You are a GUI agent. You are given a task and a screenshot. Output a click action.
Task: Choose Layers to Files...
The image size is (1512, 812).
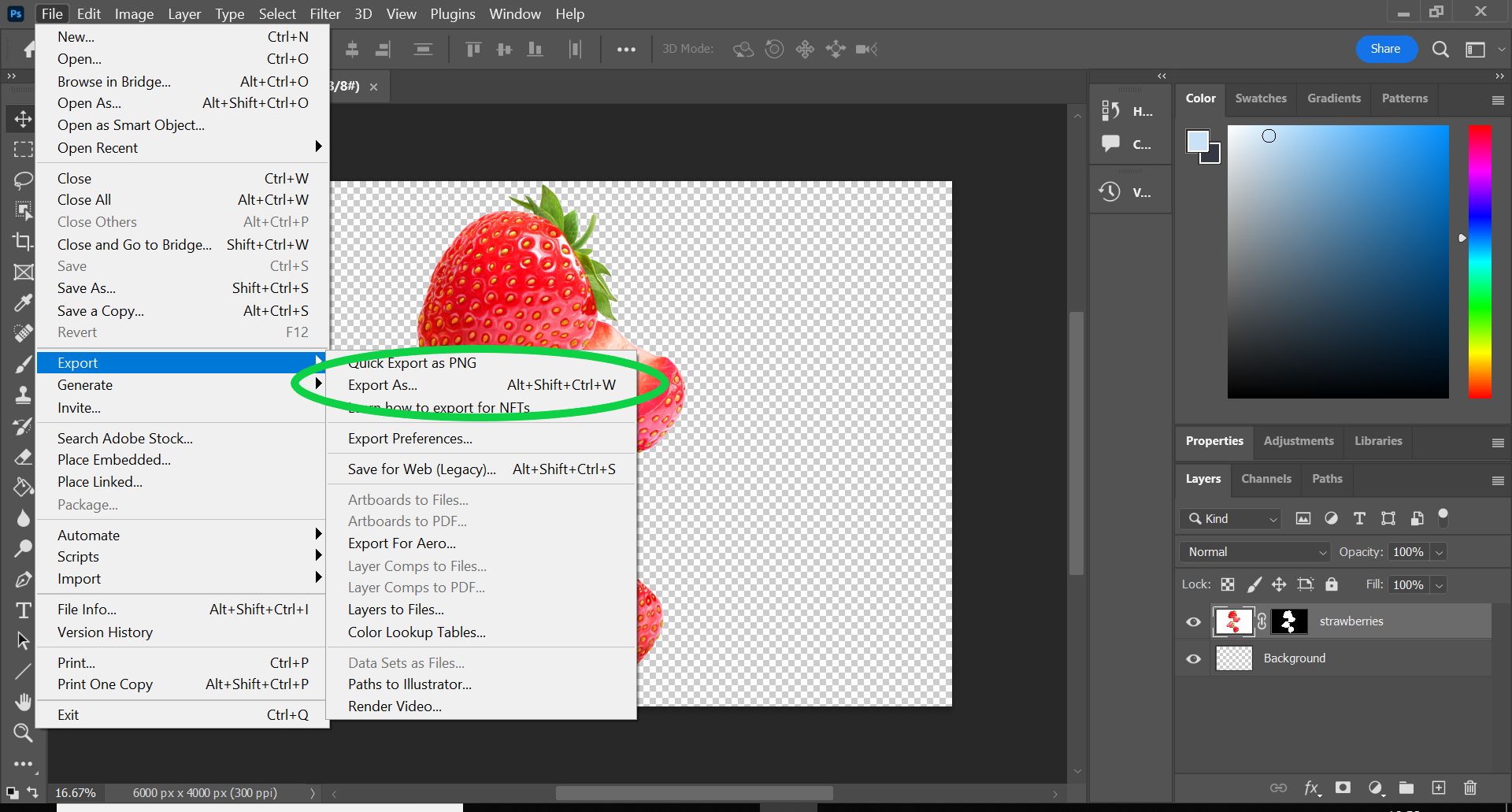pos(481,610)
